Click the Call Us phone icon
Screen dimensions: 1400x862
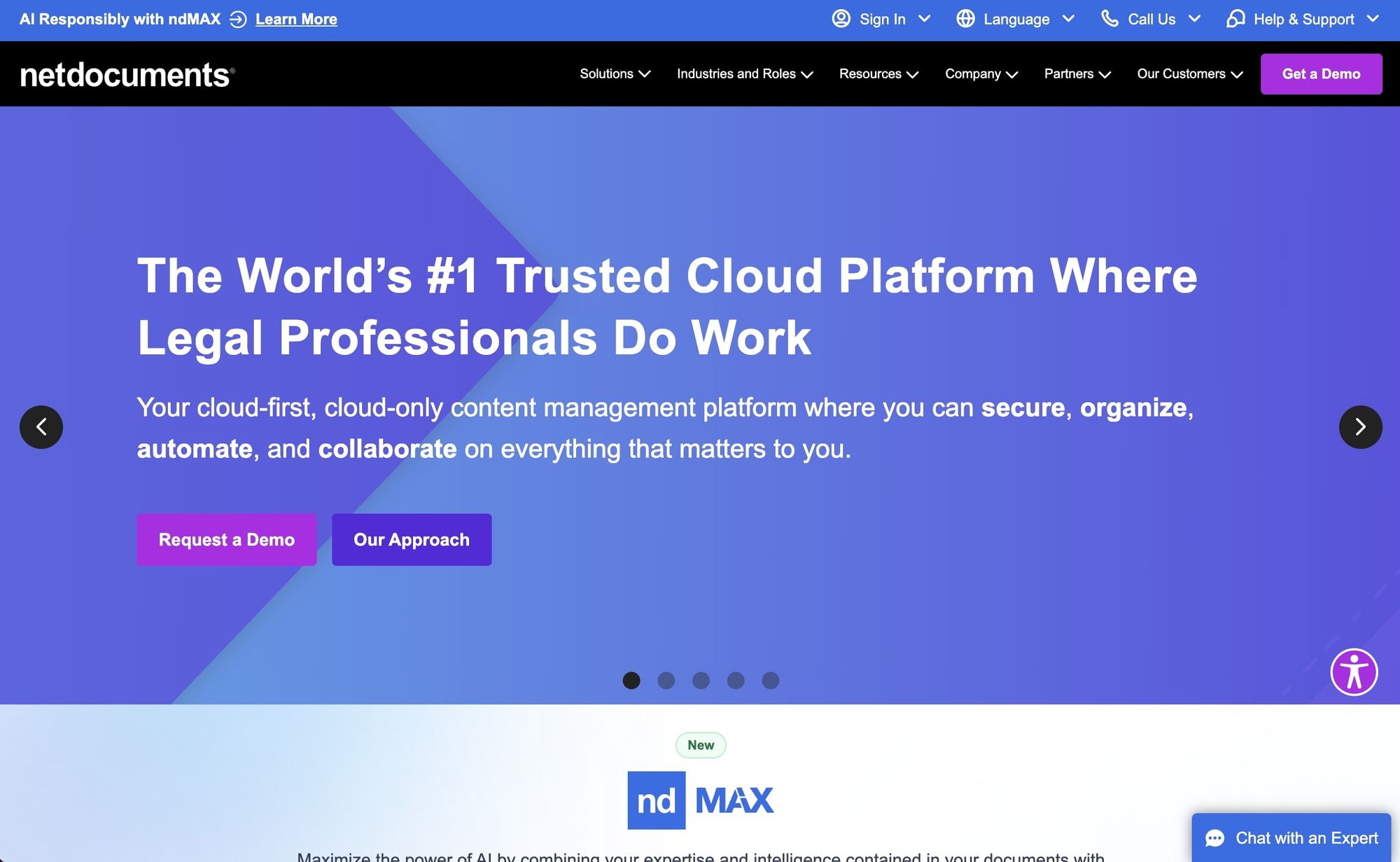tap(1109, 19)
